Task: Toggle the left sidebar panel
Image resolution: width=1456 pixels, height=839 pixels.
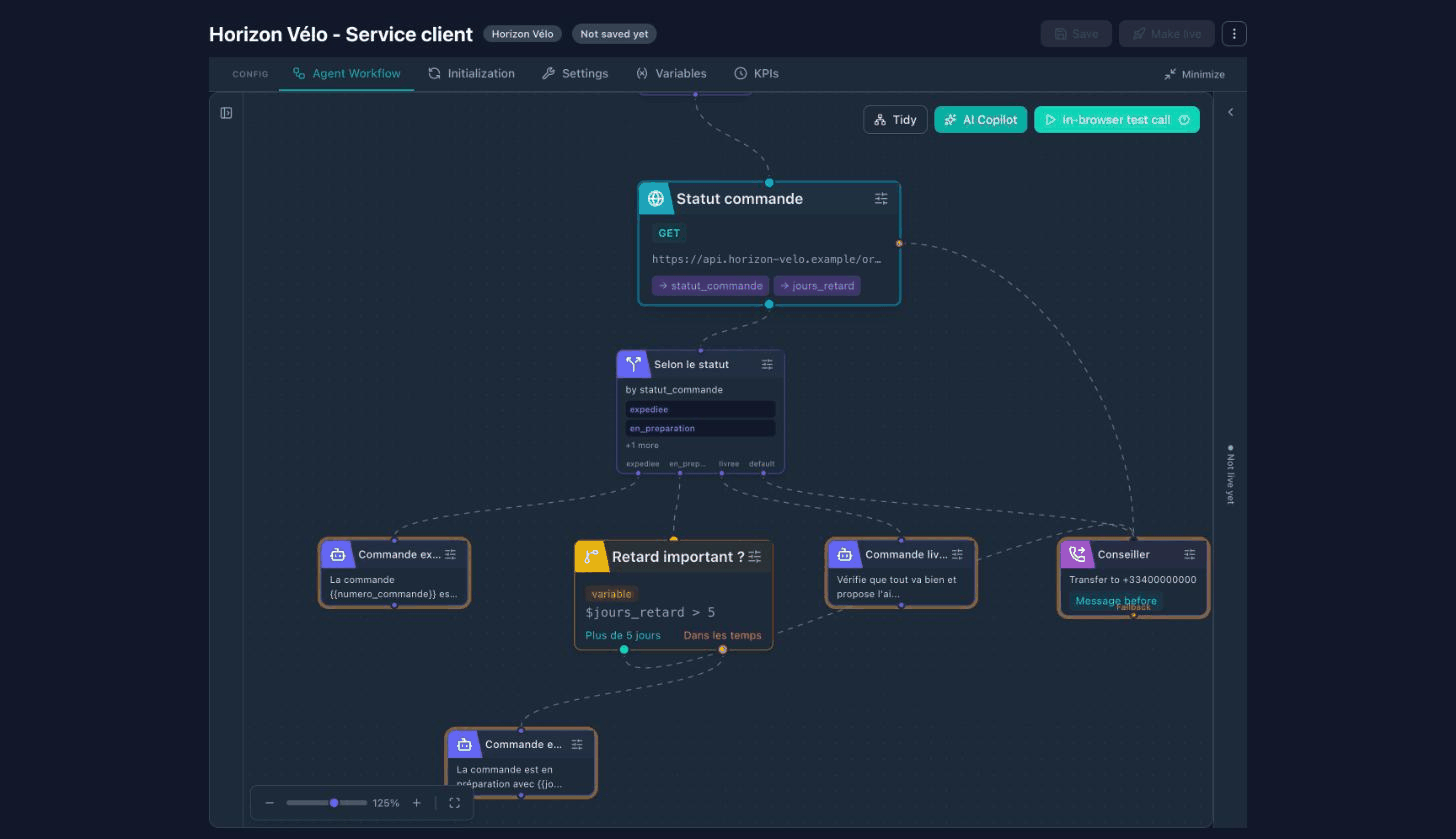Action: 227,113
